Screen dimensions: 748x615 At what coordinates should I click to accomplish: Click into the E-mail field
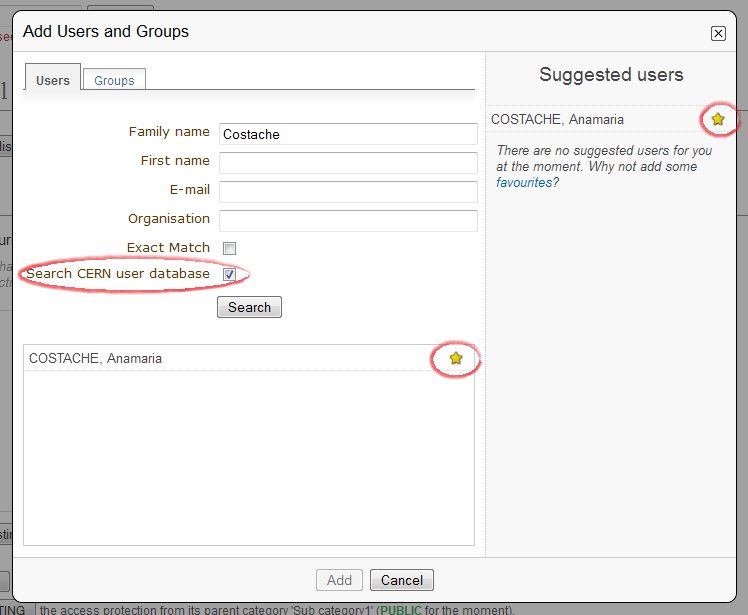(x=347, y=192)
